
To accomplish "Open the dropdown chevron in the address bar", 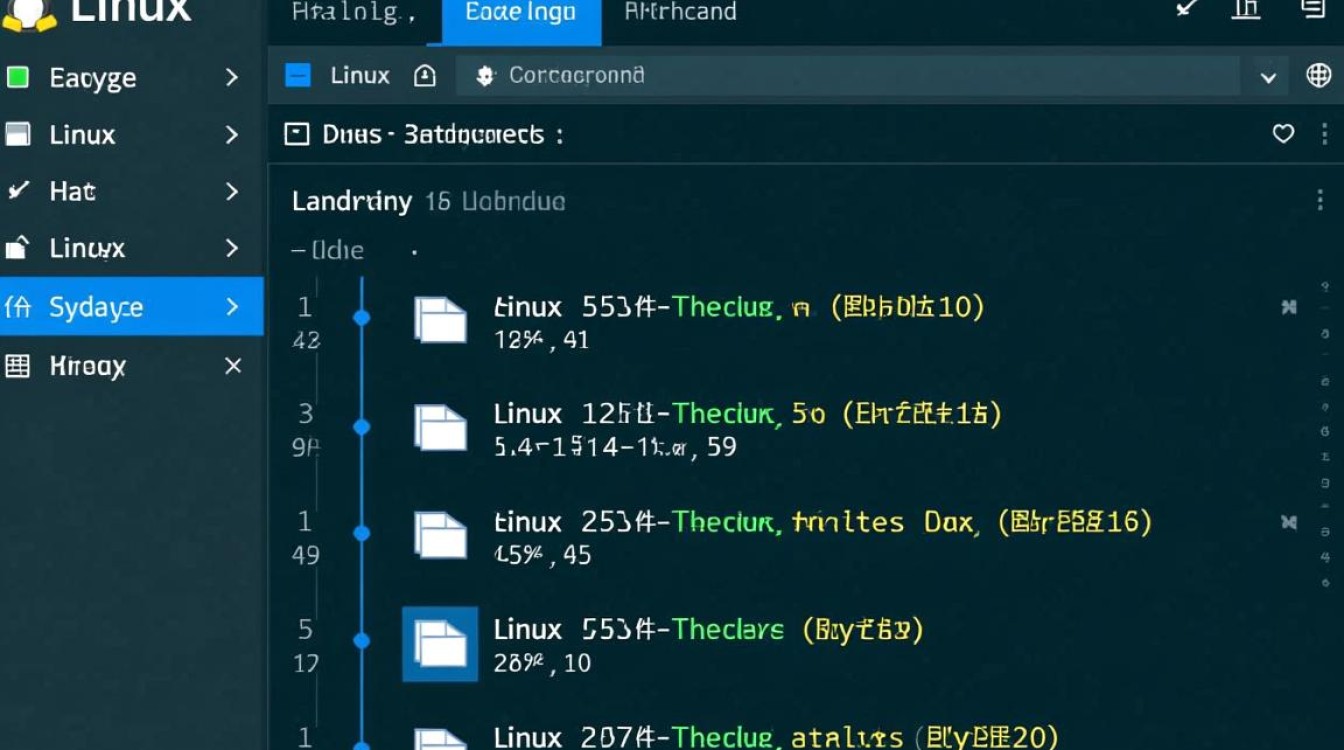I will (x=1269, y=77).
